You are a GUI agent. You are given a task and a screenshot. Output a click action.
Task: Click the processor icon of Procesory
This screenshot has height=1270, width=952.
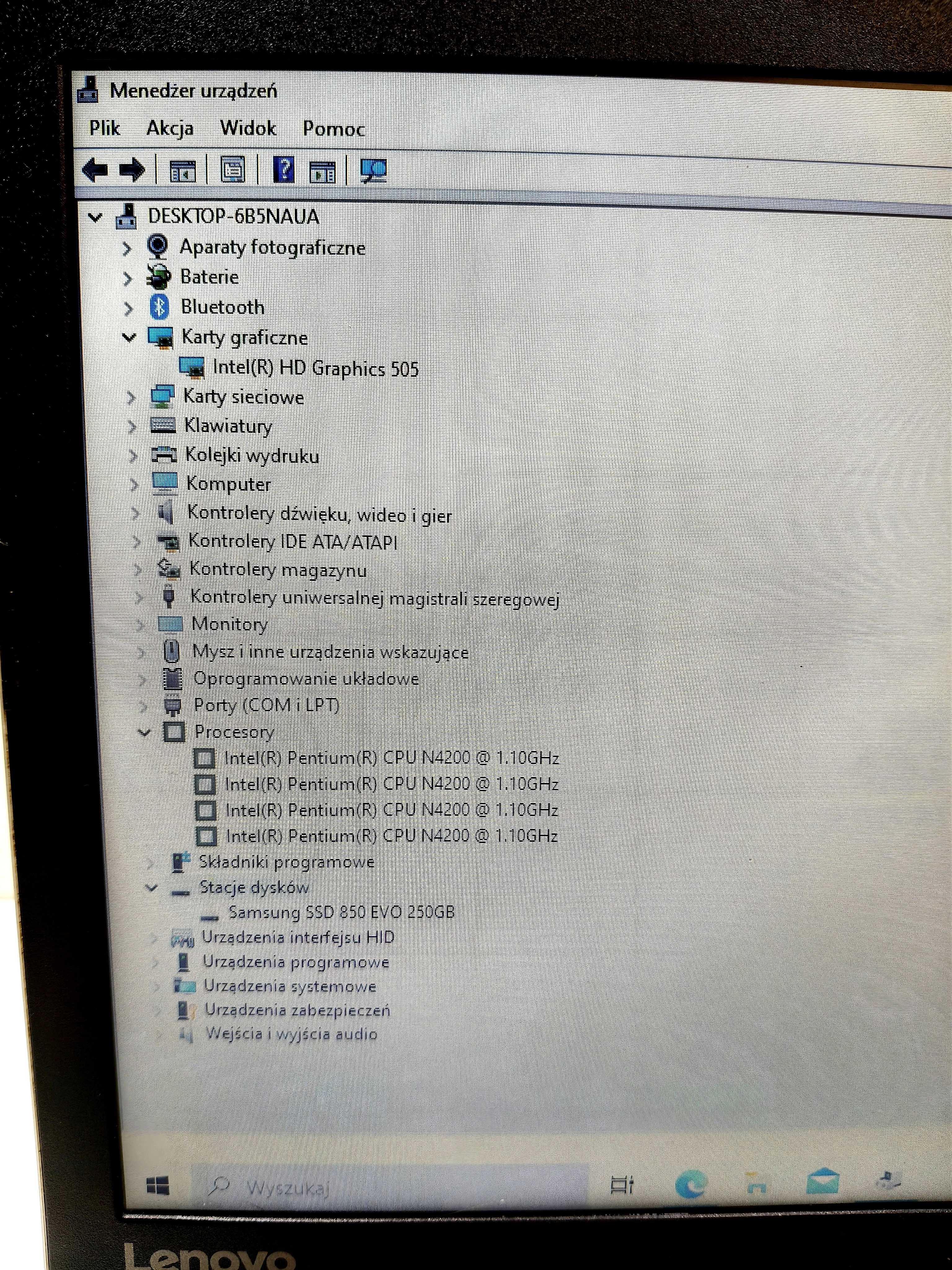click(174, 731)
